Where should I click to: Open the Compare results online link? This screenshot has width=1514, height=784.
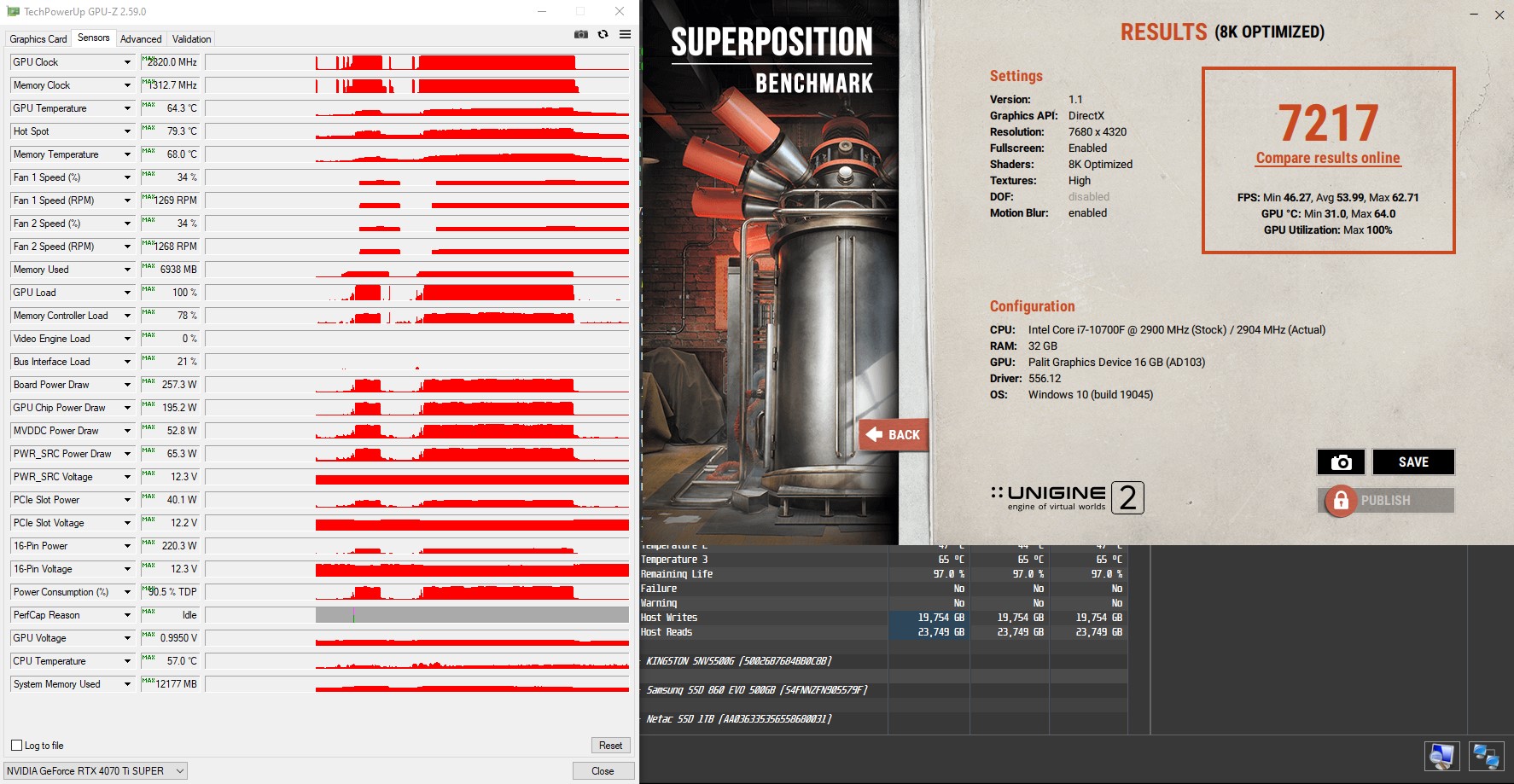tap(1328, 158)
